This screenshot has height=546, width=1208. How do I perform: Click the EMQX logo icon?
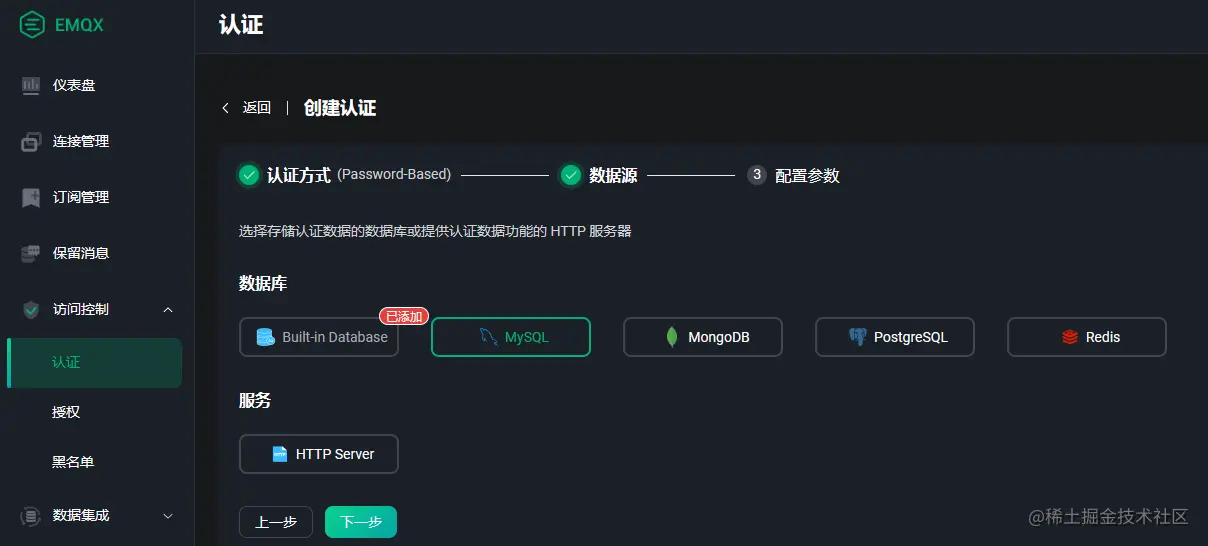(x=32, y=25)
